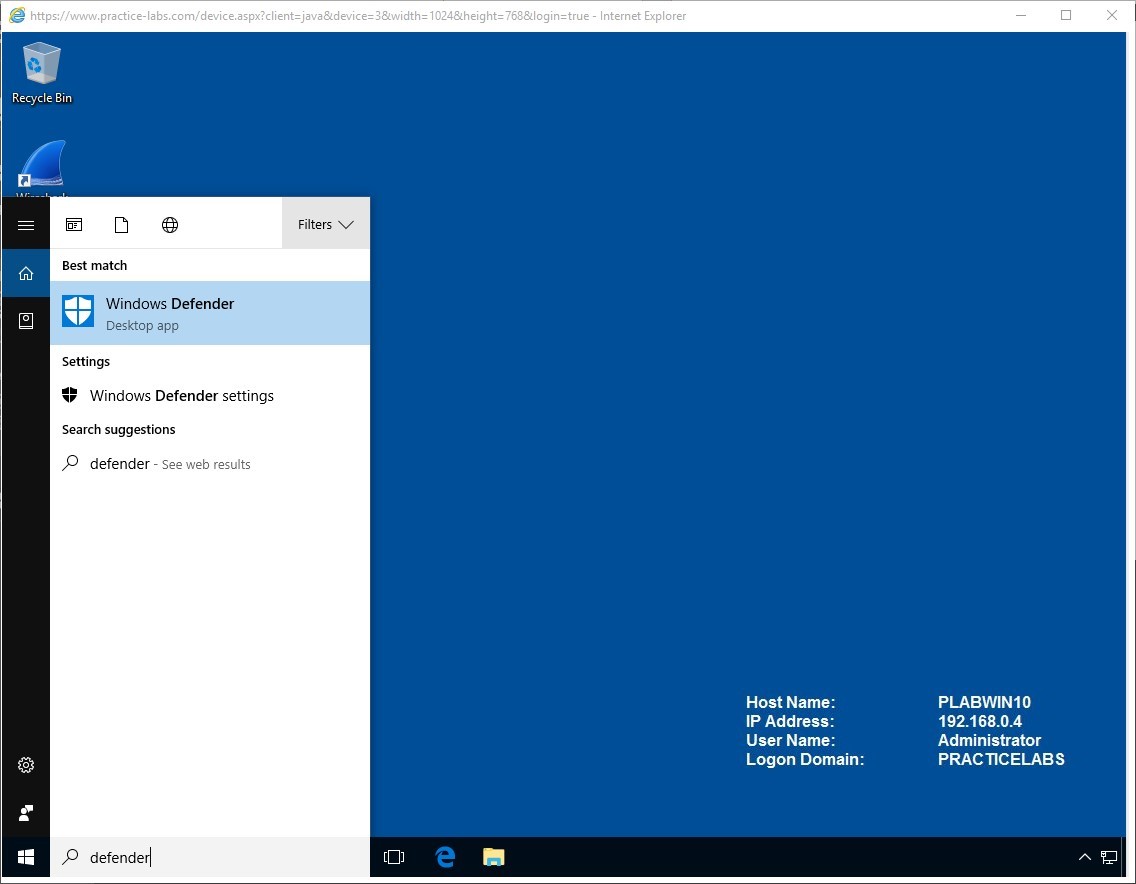Open defender web results suggestion

click(210, 464)
